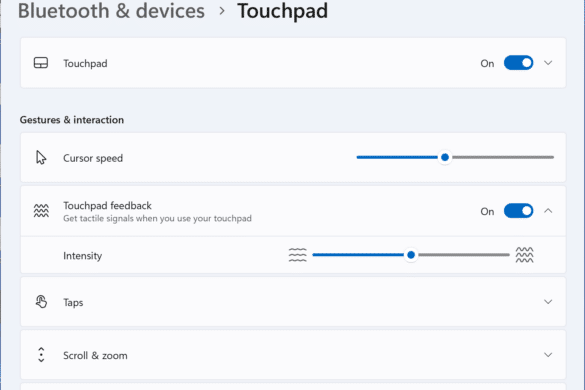
Task: Click the high intensity waves icon
Action: tap(524, 255)
